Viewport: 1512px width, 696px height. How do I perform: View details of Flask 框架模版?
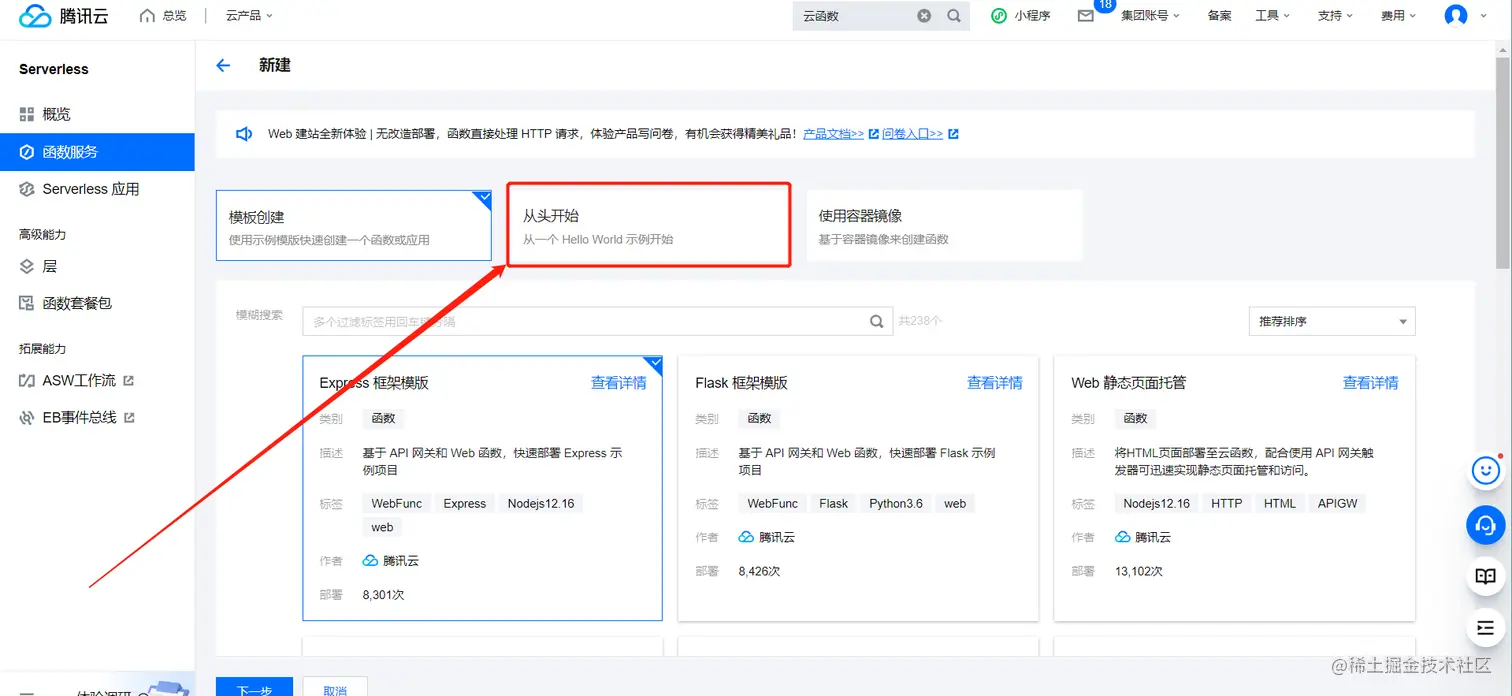coord(994,383)
